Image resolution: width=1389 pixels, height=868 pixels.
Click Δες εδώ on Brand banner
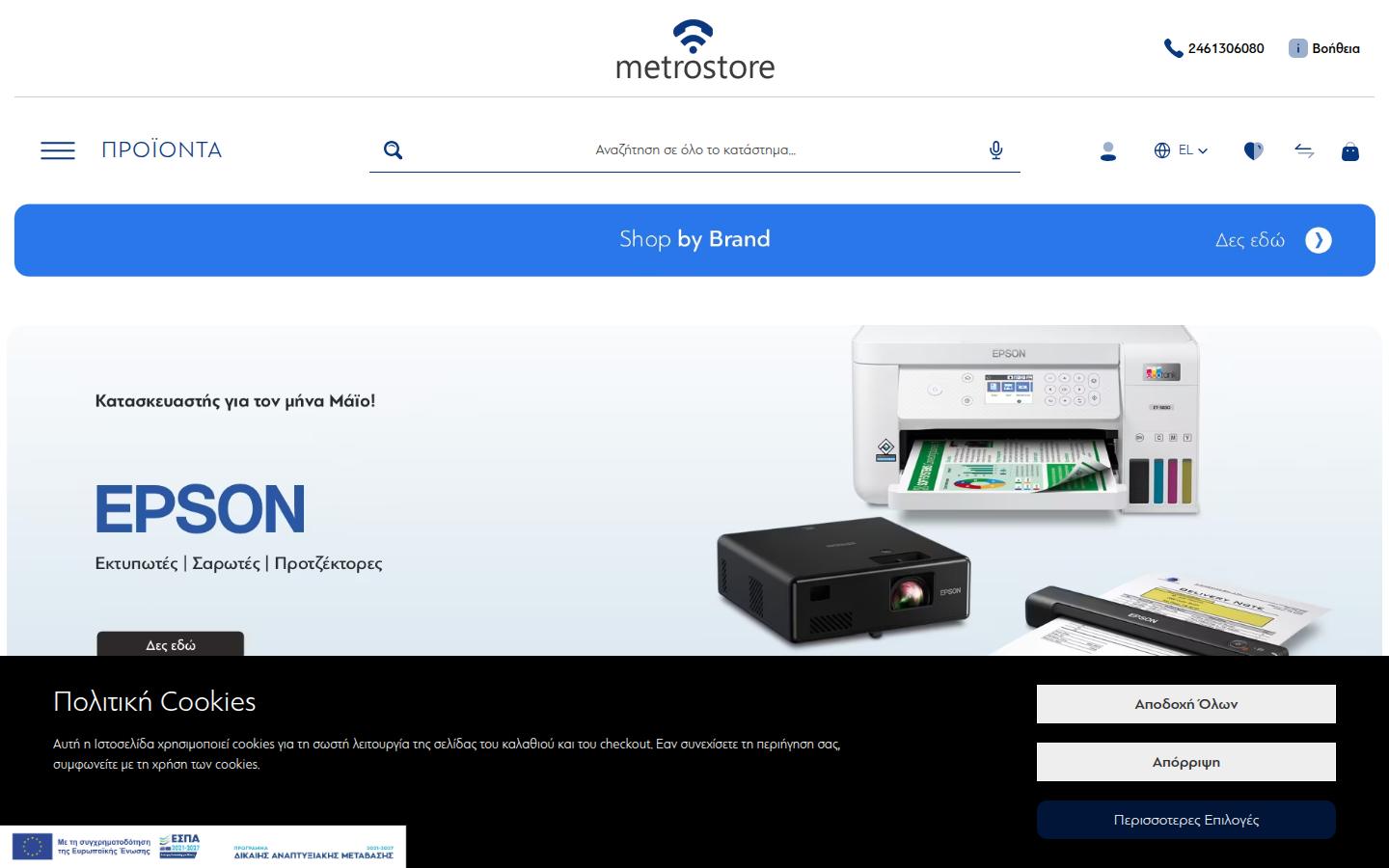pyautogui.click(x=1250, y=240)
